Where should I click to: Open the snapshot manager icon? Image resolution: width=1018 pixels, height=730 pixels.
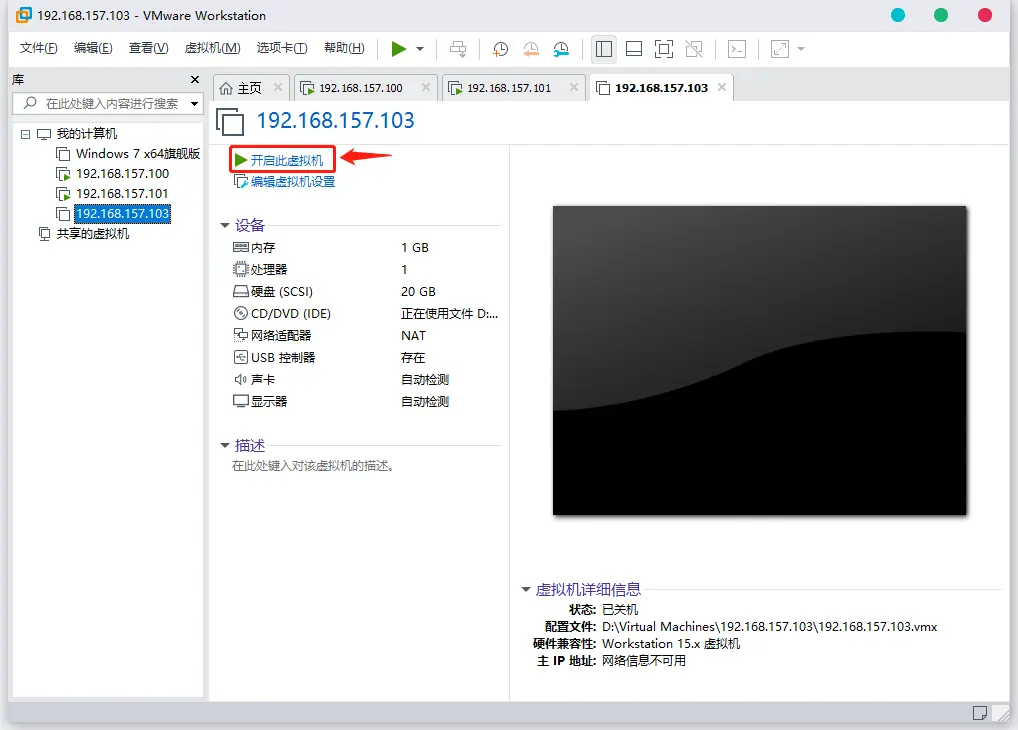click(561, 49)
